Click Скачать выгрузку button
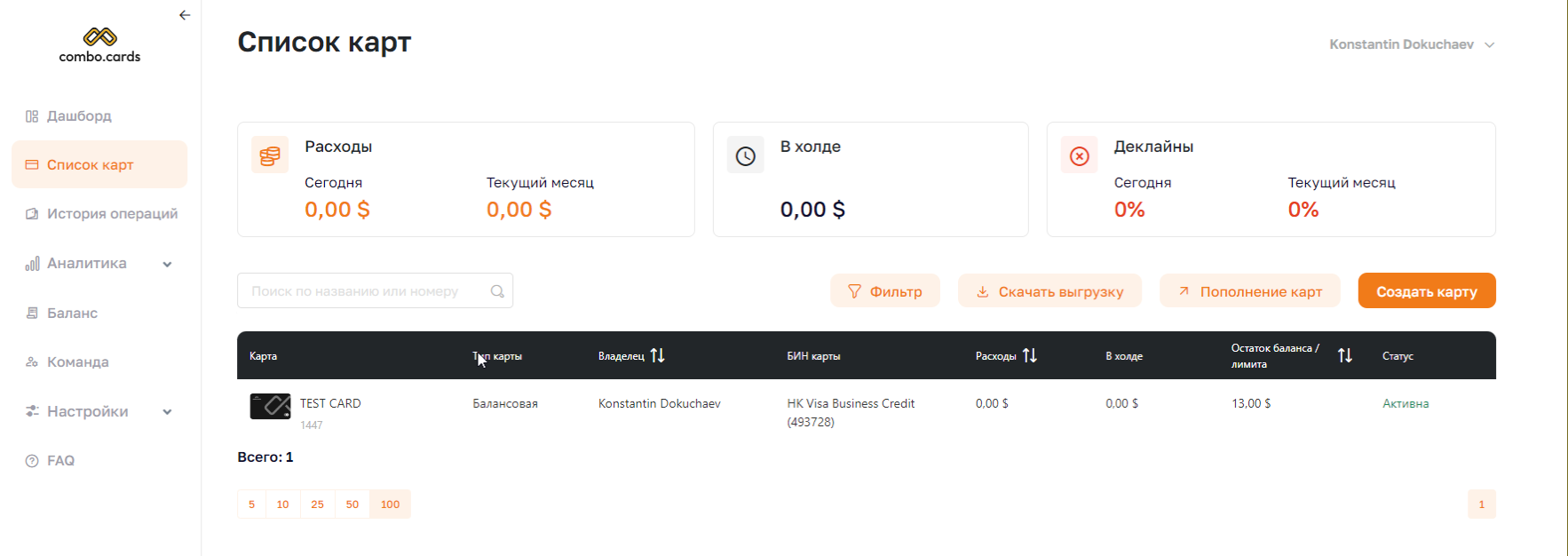1568x556 pixels. pos(1049,291)
